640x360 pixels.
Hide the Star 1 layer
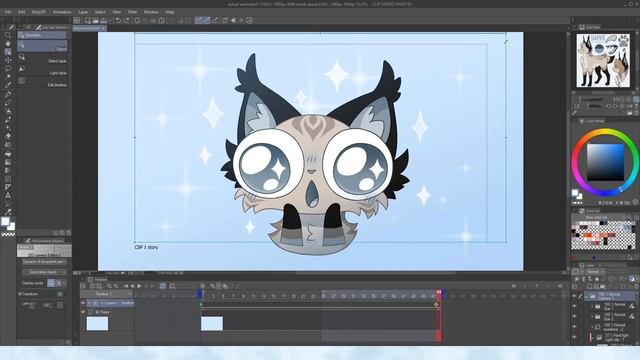[x=574, y=306]
